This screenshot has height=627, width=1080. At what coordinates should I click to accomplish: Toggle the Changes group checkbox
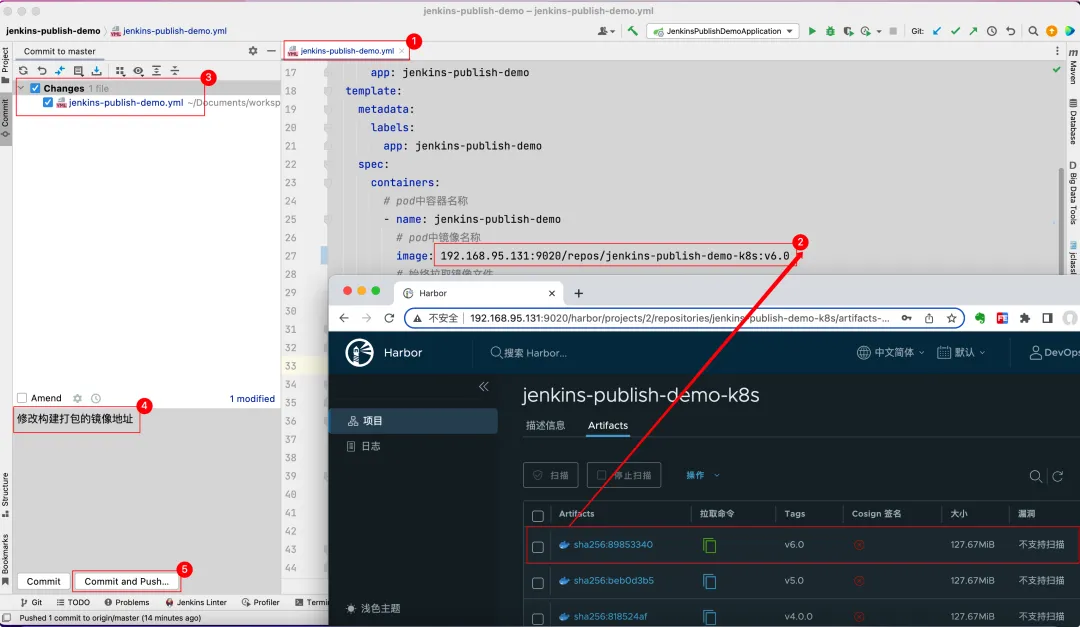coord(35,88)
